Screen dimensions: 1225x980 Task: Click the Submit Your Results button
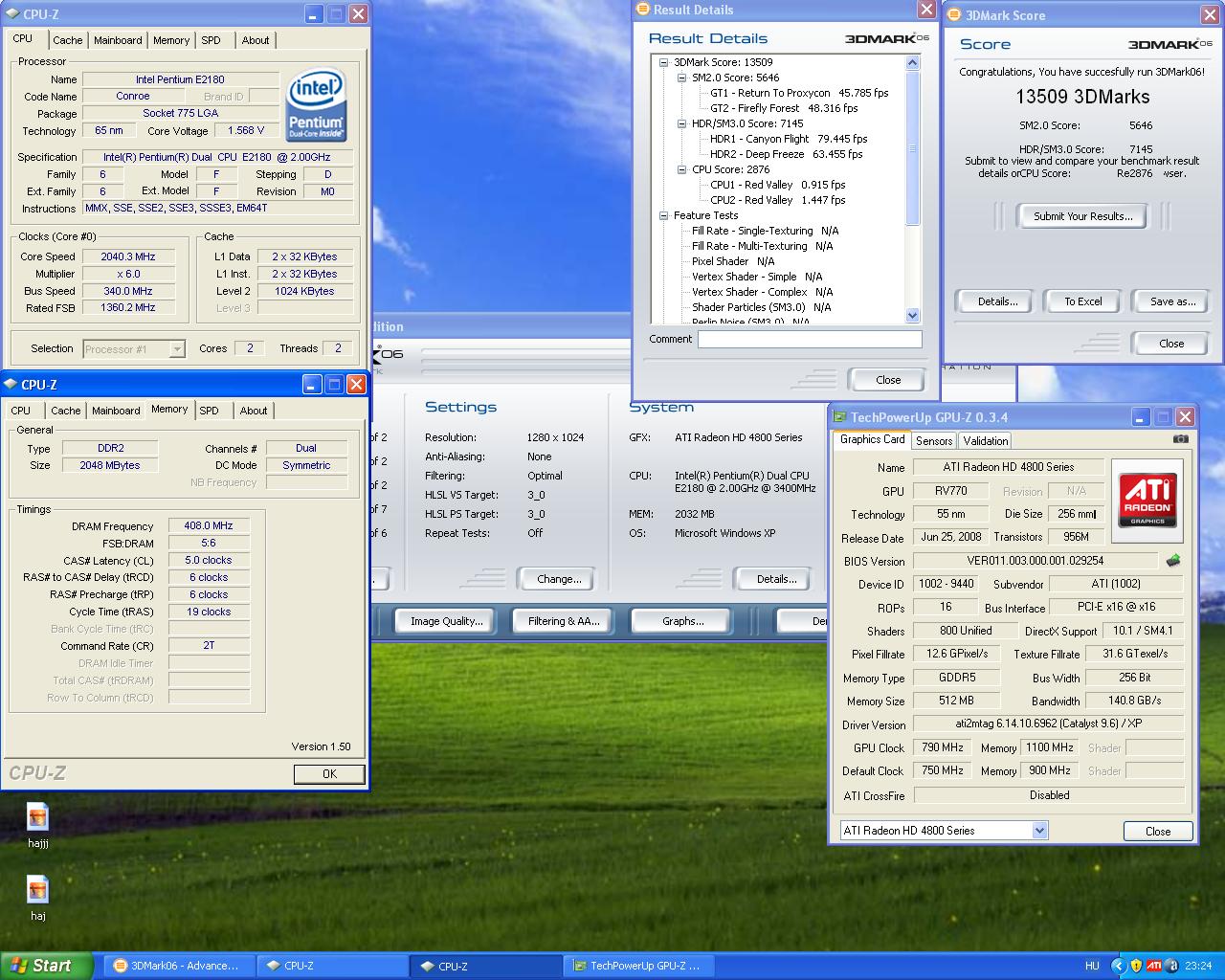click(x=1082, y=216)
